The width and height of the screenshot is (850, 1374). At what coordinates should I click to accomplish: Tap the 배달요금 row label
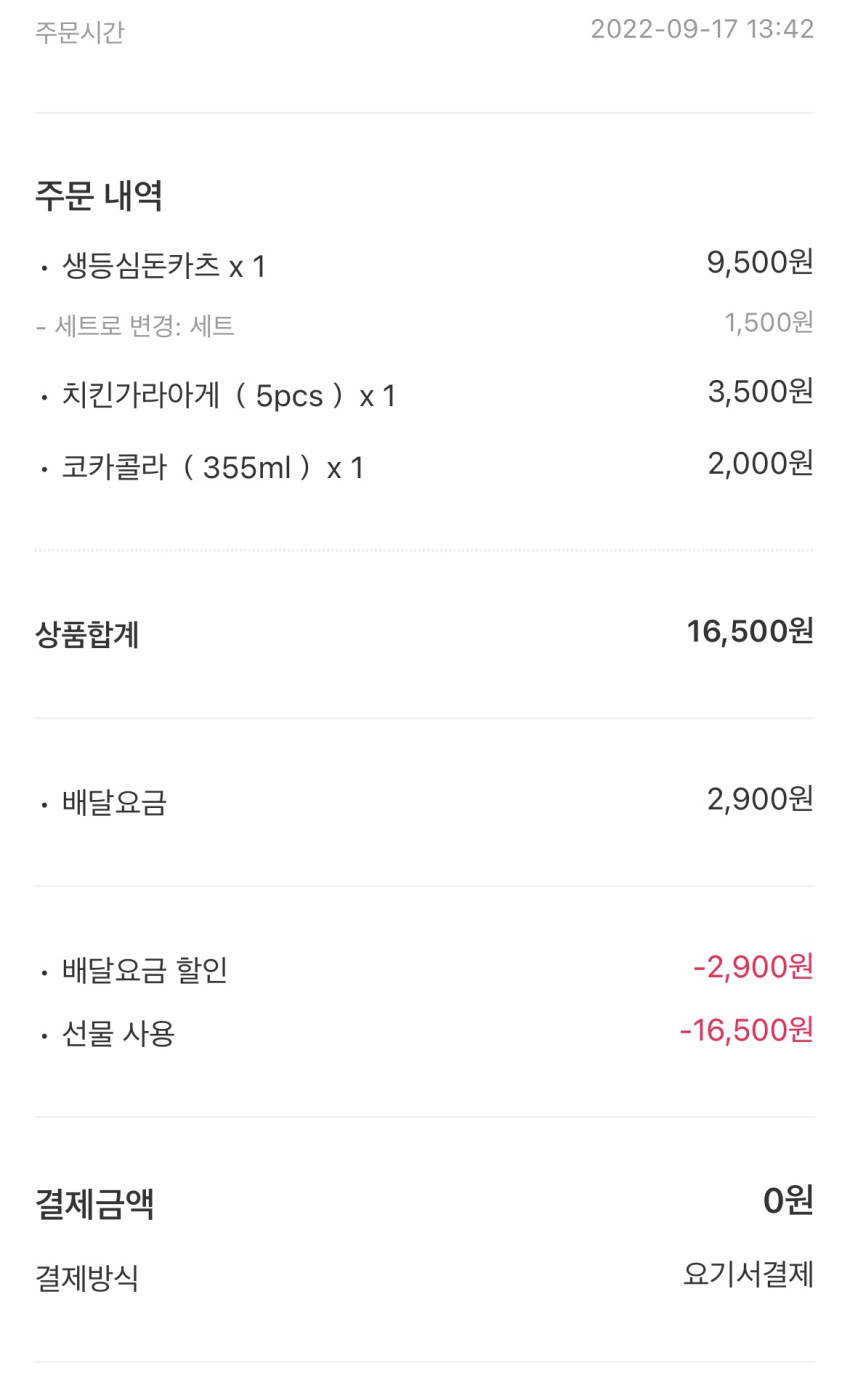coord(114,803)
